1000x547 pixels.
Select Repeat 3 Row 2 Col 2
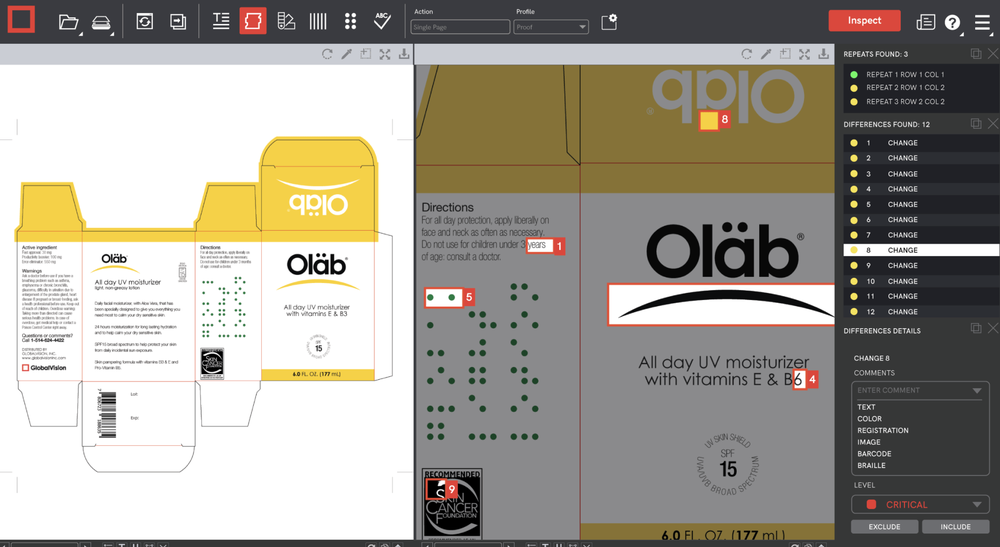click(x=921, y=101)
